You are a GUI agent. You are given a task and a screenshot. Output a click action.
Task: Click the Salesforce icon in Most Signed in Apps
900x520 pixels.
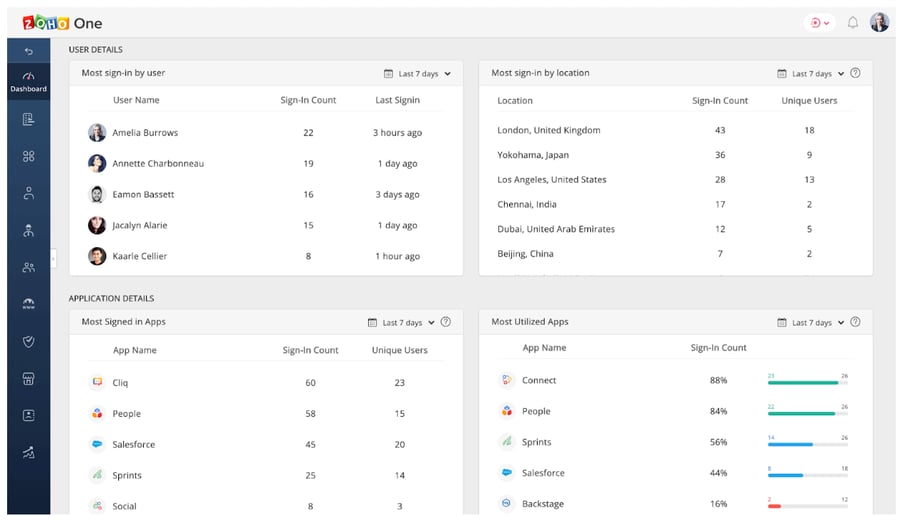pos(97,444)
